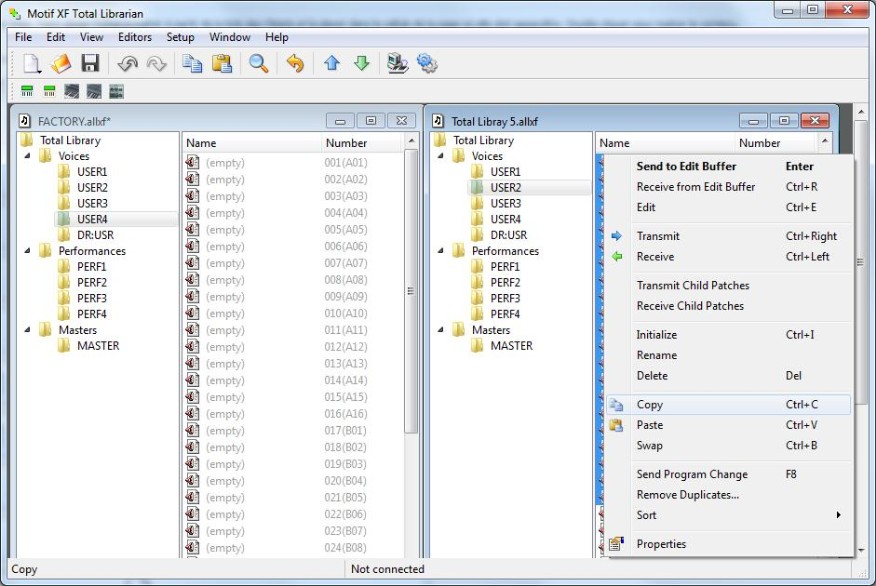Click the first green editor icon in second toolbar
876x586 pixels.
point(27,91)
